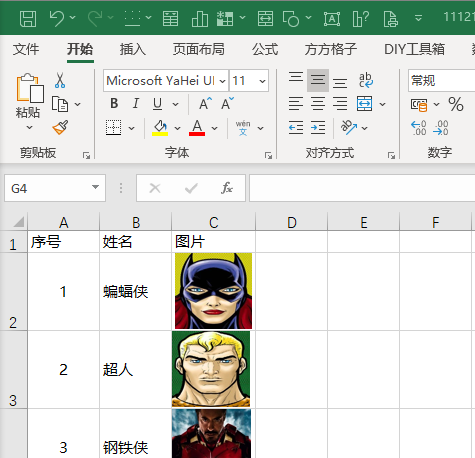Open the 文件 menu
The width and height of the screenshot is (475, 458).
[x=26, y=49]
